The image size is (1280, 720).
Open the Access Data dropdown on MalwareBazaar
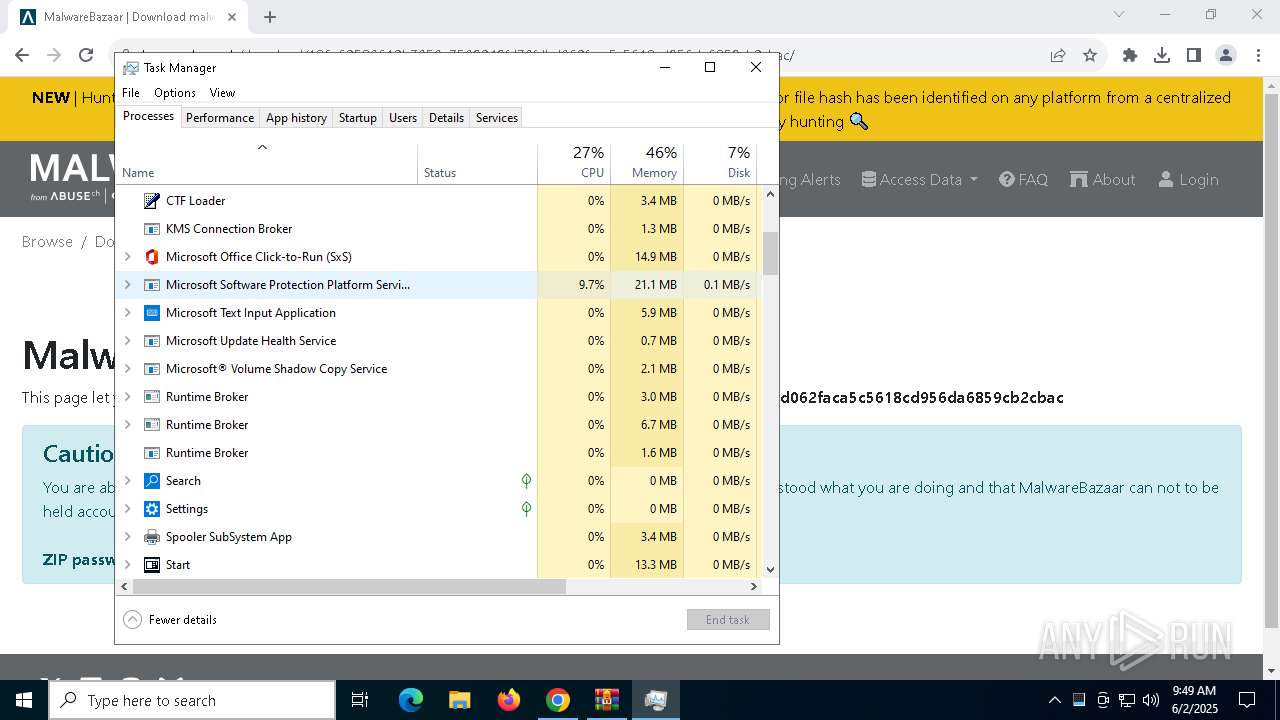click(x=920, y=180)
